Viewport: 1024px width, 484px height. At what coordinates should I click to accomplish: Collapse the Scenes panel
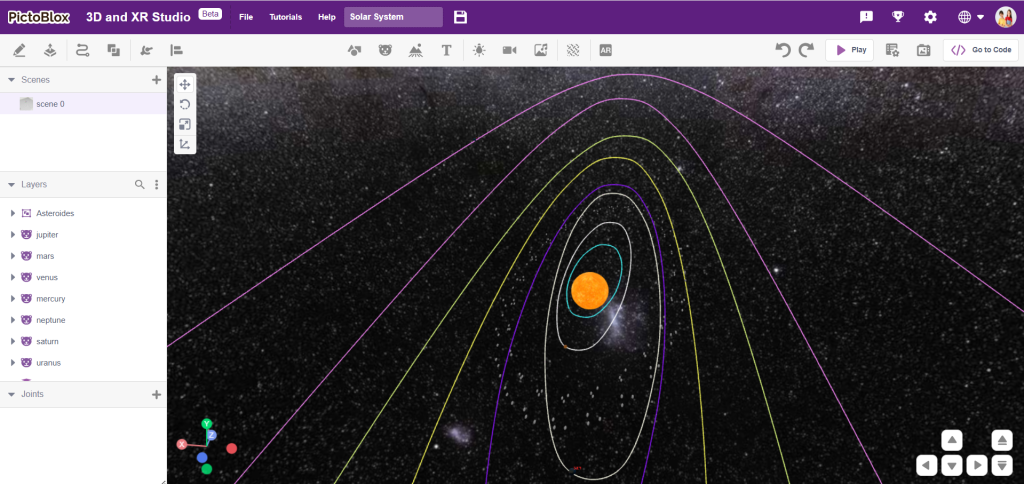[x=11, y=80]
